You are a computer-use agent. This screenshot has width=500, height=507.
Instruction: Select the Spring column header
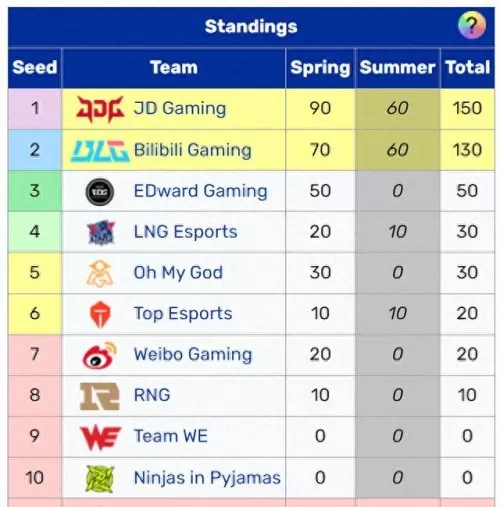coord(320,68)
